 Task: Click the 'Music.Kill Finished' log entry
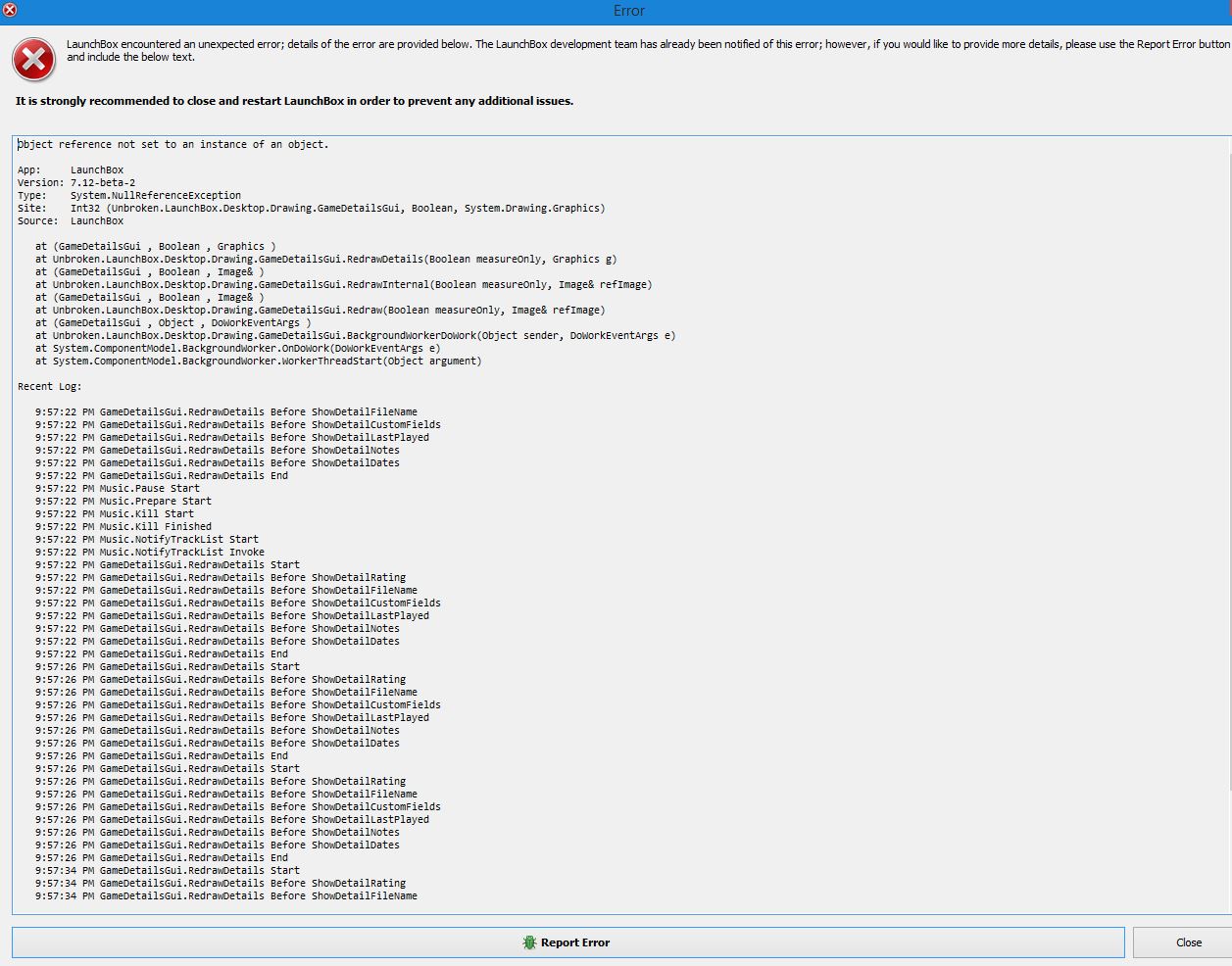123,526
